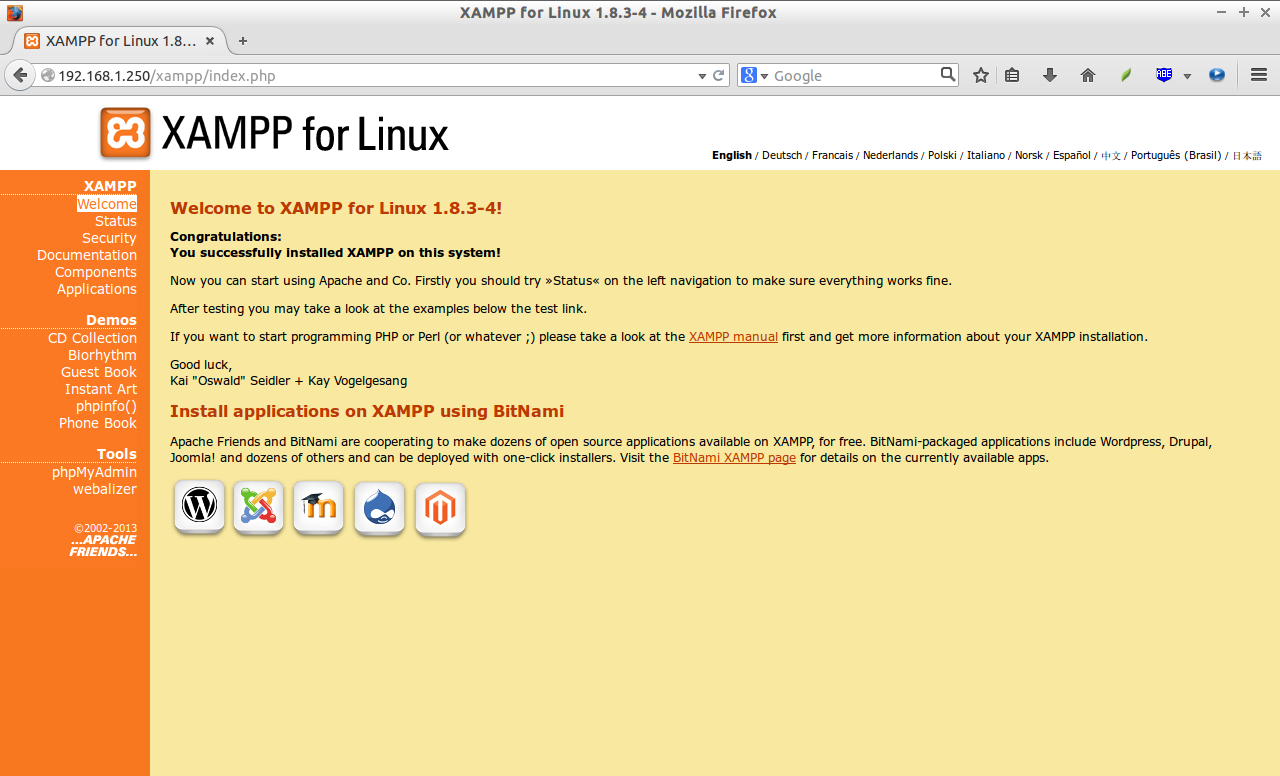The image size is (1280, 776).
Task: Switch language to Francais
Action: pos(832,155)
